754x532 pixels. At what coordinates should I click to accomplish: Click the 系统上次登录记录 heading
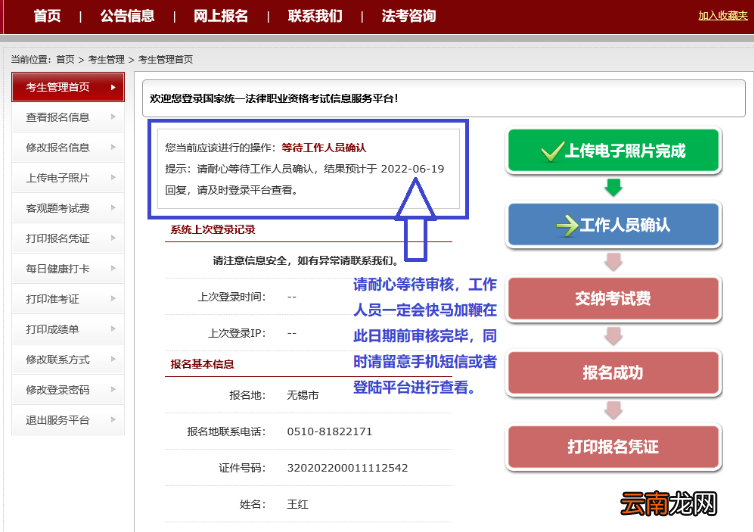click(x=213, y=230)
